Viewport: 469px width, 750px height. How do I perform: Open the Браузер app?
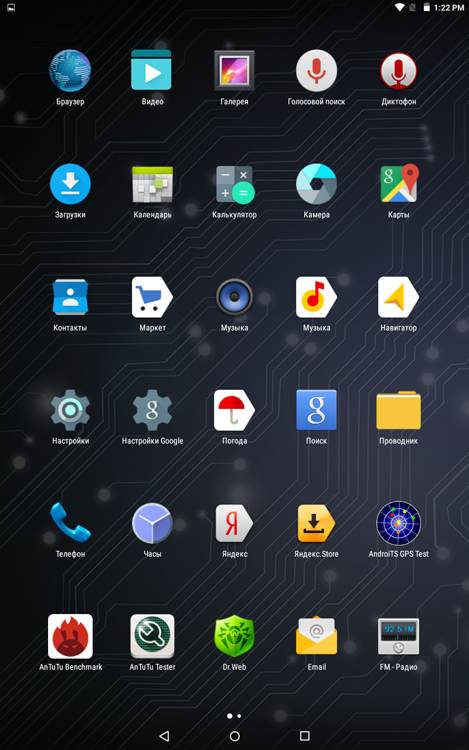click(x=70, y=71)
